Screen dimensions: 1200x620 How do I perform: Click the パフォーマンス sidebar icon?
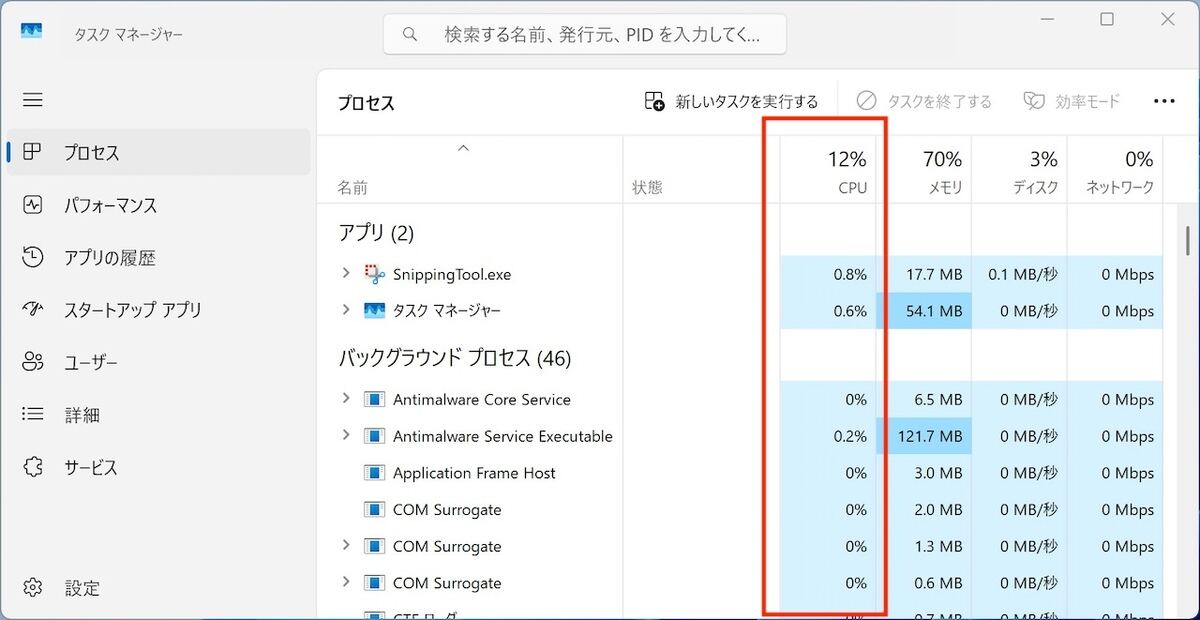pyautogui.click(x=33, y=205)
